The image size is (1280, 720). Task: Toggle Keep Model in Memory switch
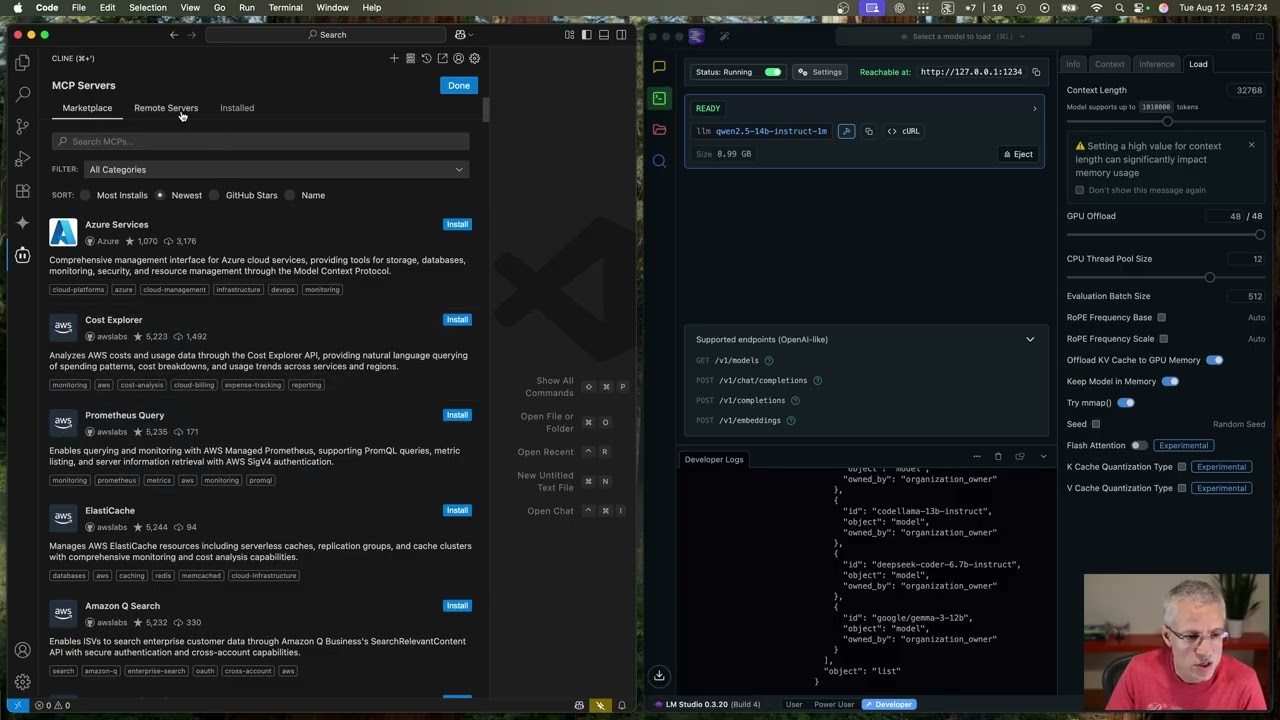click(x=1170, y=381)
